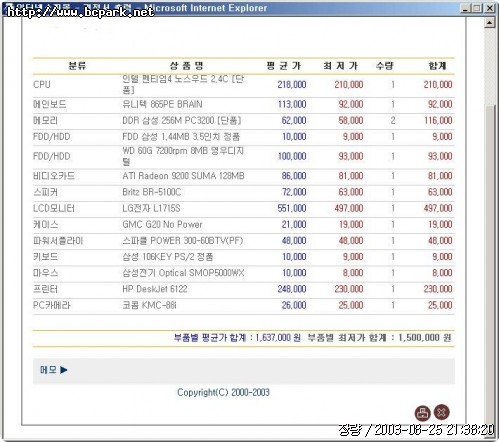The image size is (500, 442).
Task: Click the 케이스 category cell
Action: click(x=46, y=224)
